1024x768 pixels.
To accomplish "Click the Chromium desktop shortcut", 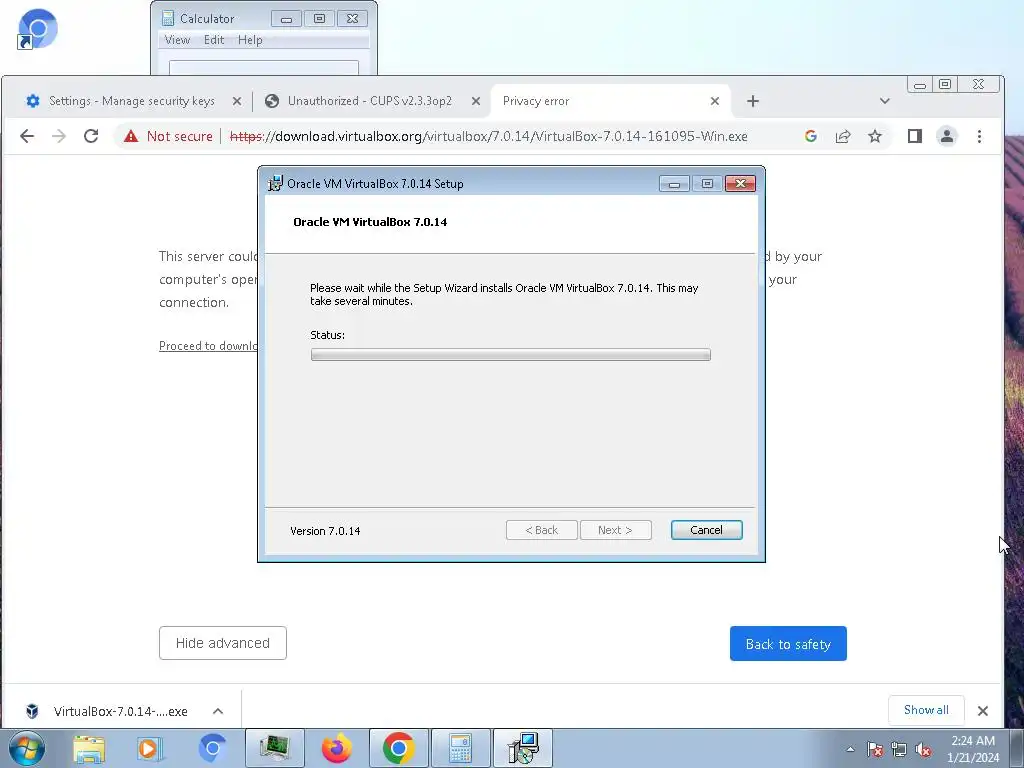I will [37, 29].
